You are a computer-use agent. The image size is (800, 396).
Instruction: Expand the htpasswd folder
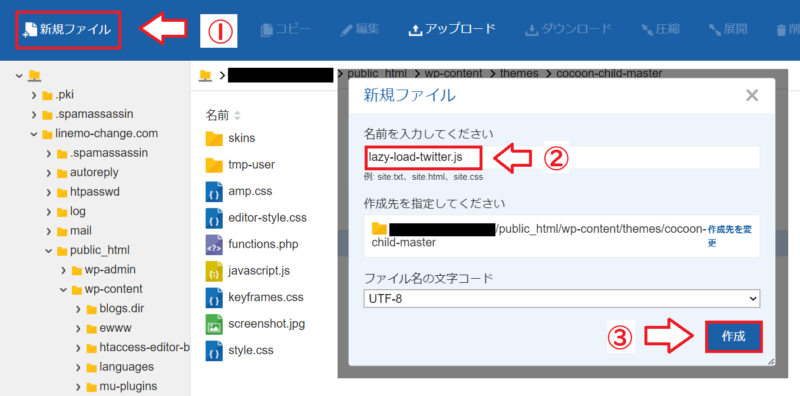[x=48, y=192]
